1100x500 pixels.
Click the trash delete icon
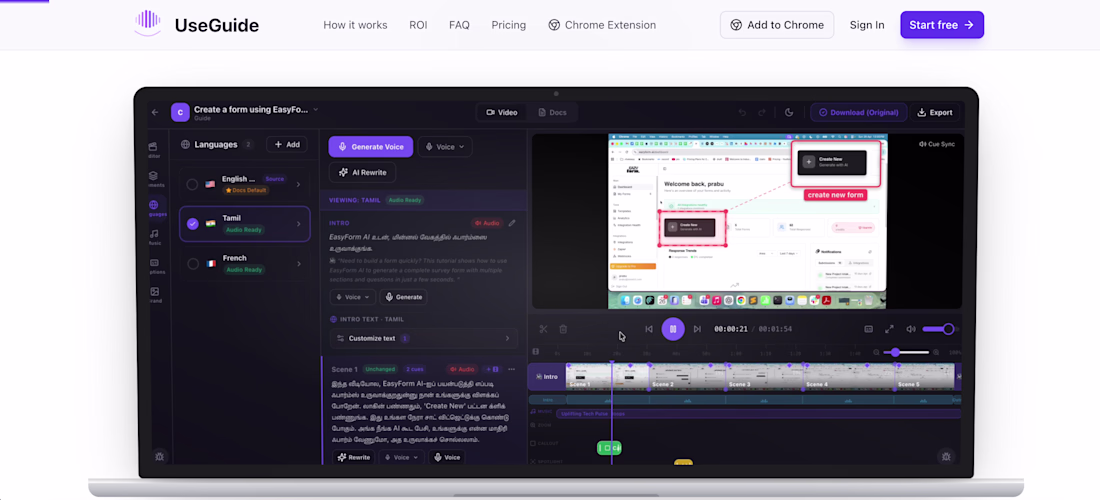tap(563, 329)
